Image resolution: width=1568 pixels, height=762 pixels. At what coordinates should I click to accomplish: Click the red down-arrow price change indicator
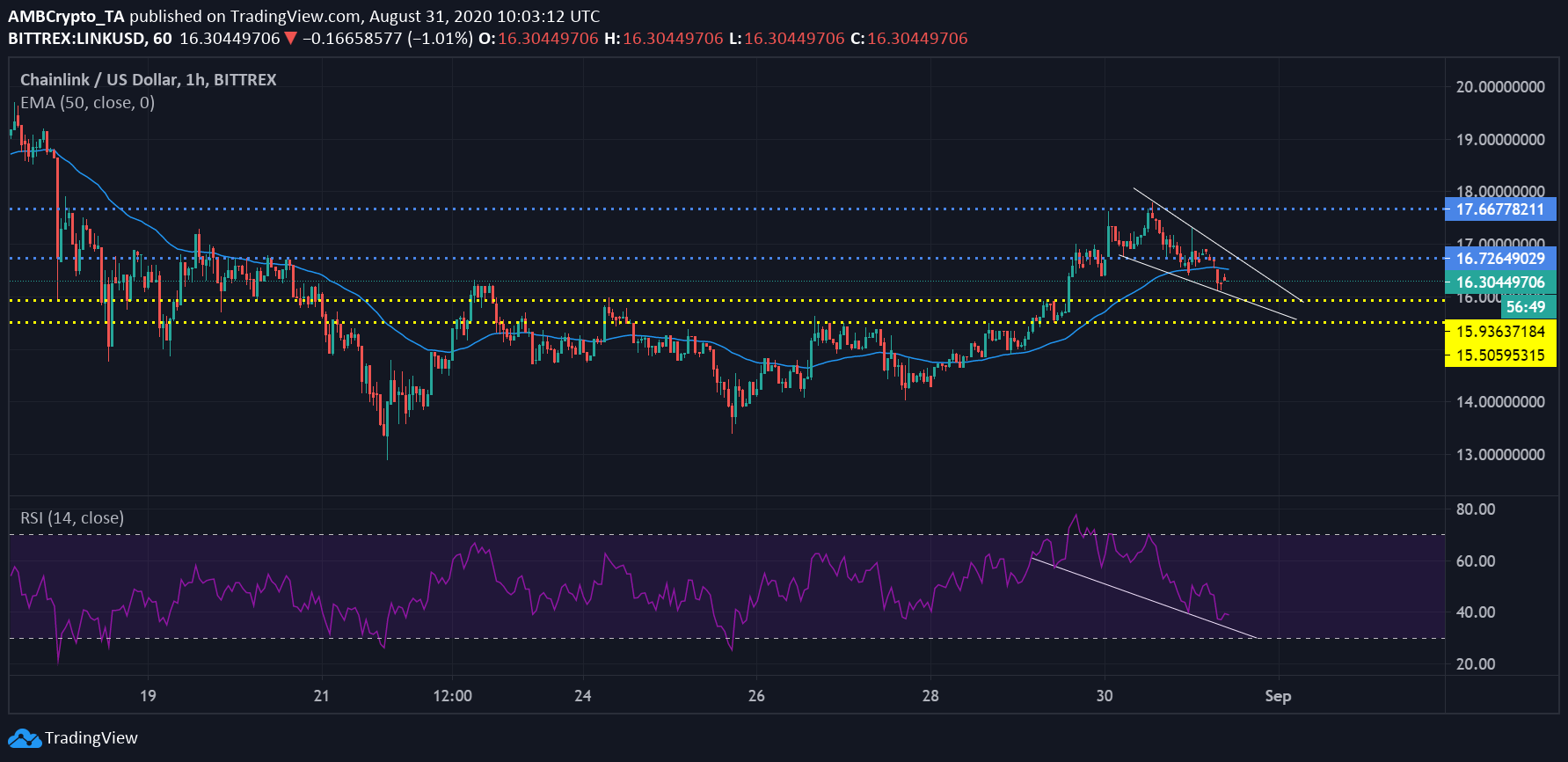point(291,39)
